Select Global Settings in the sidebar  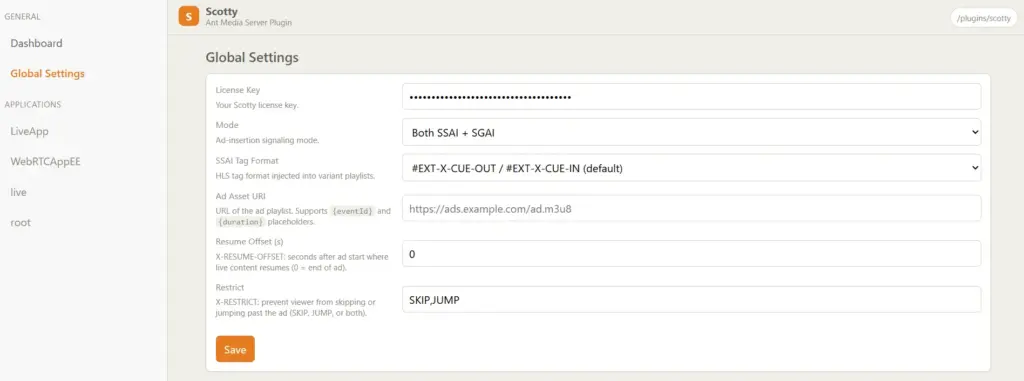pos(48,74)
